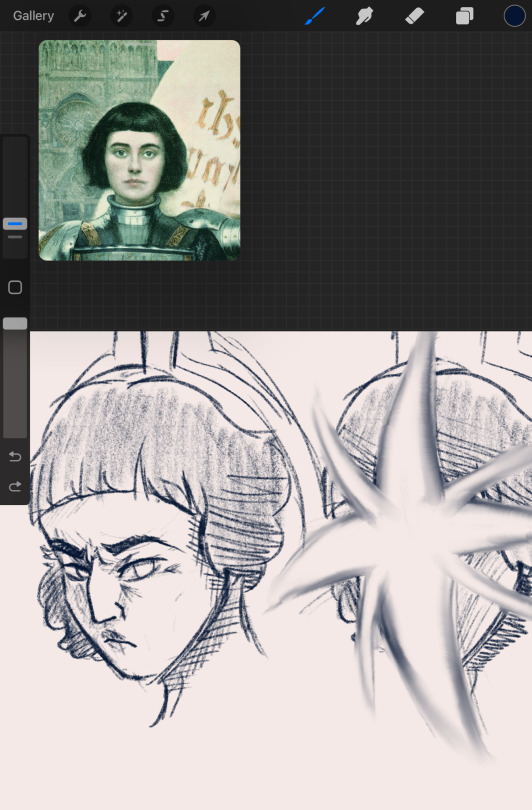
Task: Activate the Transform arrow tool
Action: 204,16
